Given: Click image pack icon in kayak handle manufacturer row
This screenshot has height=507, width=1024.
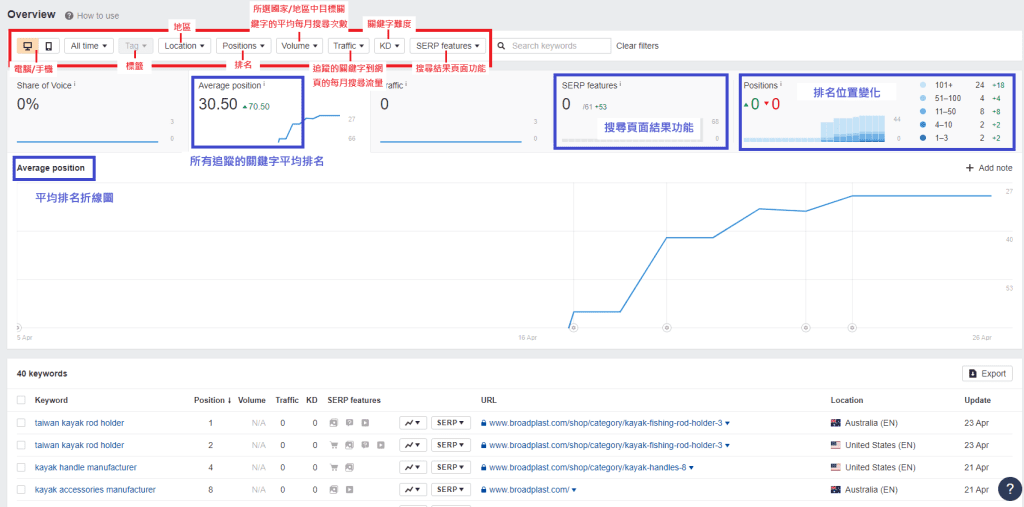Looking at the screenshot, I should tap(349, 467).
